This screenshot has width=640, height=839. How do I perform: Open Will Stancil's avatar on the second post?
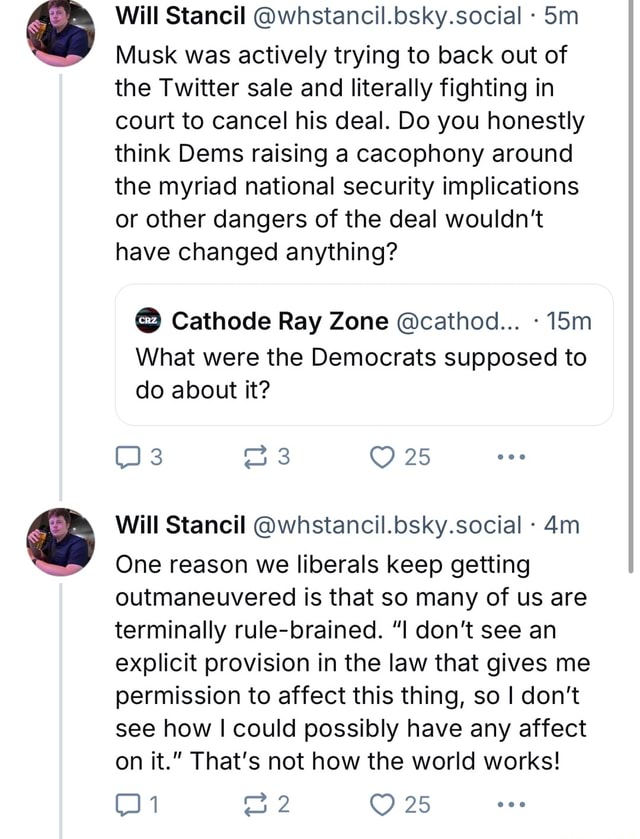(60, 542)
